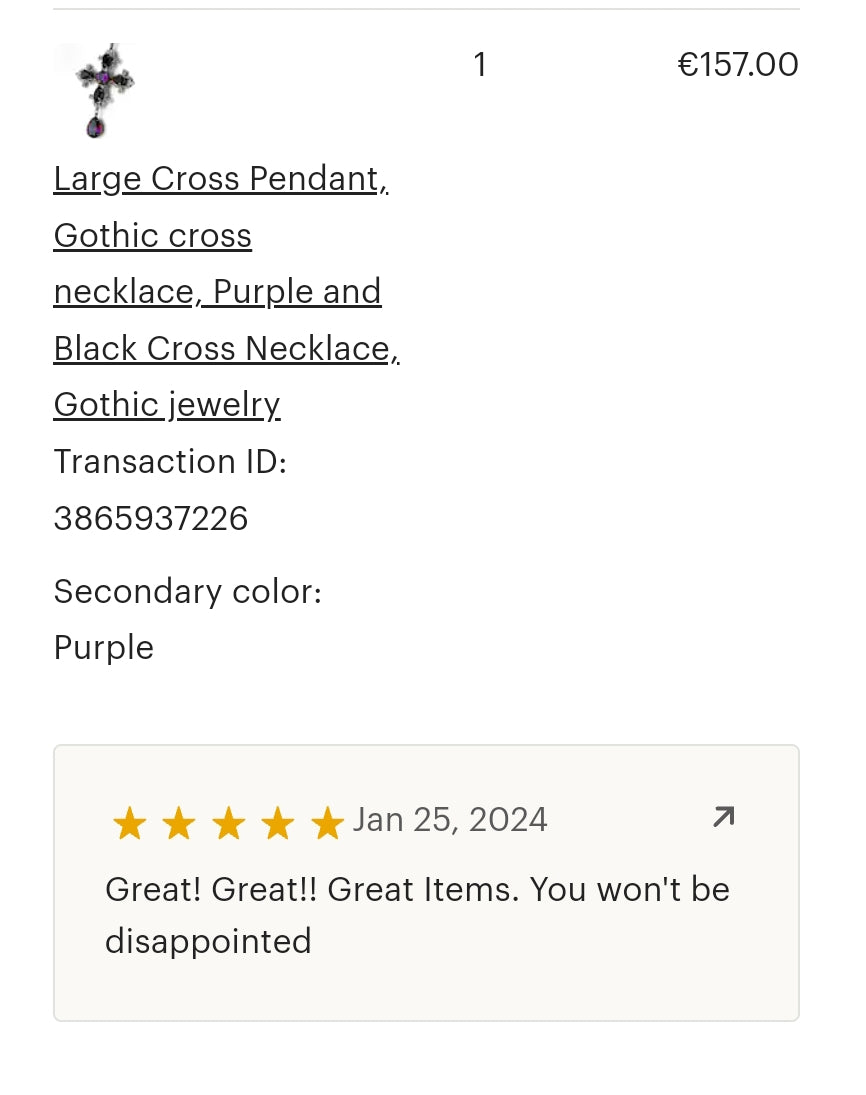The height and width of the screenshot is (1095, 866).
Task: Click the review date Jan 25, 2024
Action: pos(450,820)
